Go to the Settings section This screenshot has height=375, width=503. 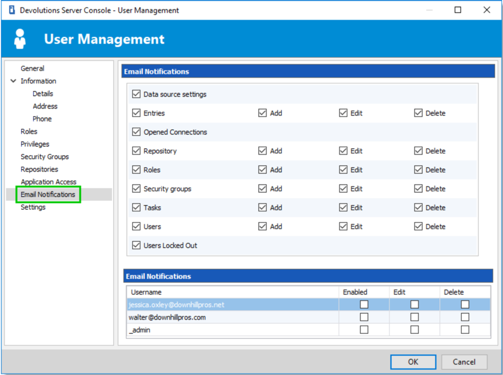point(33,207)
